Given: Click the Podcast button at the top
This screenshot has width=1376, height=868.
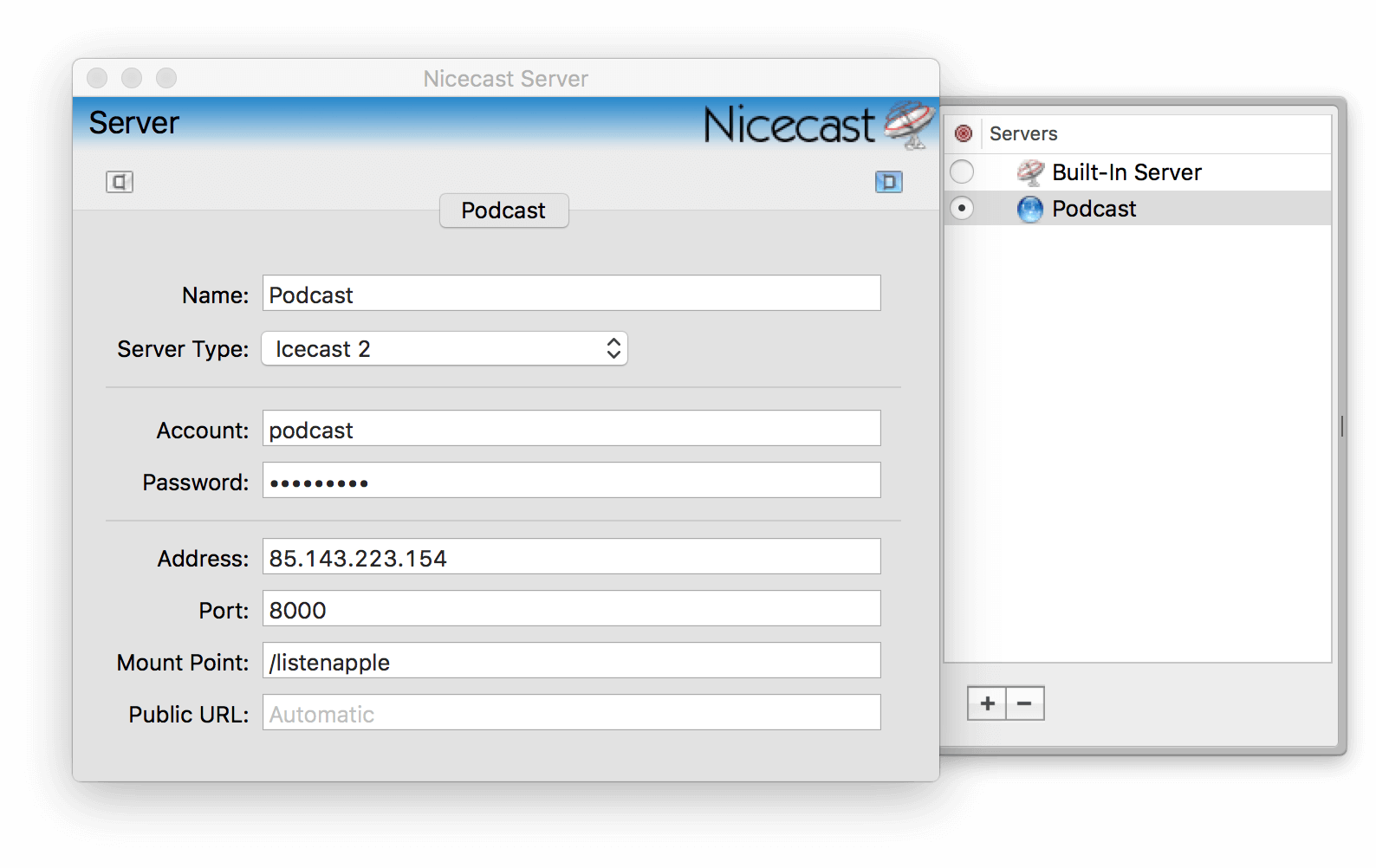Looking at the screenshot, I should (x=503, y=211).
